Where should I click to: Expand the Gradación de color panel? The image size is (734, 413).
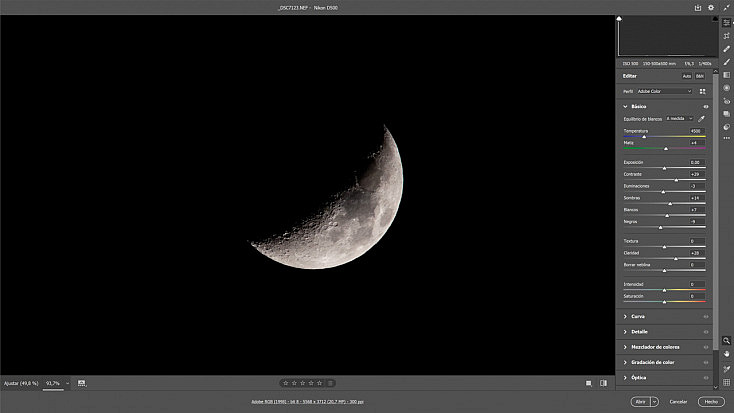point(625,362)
